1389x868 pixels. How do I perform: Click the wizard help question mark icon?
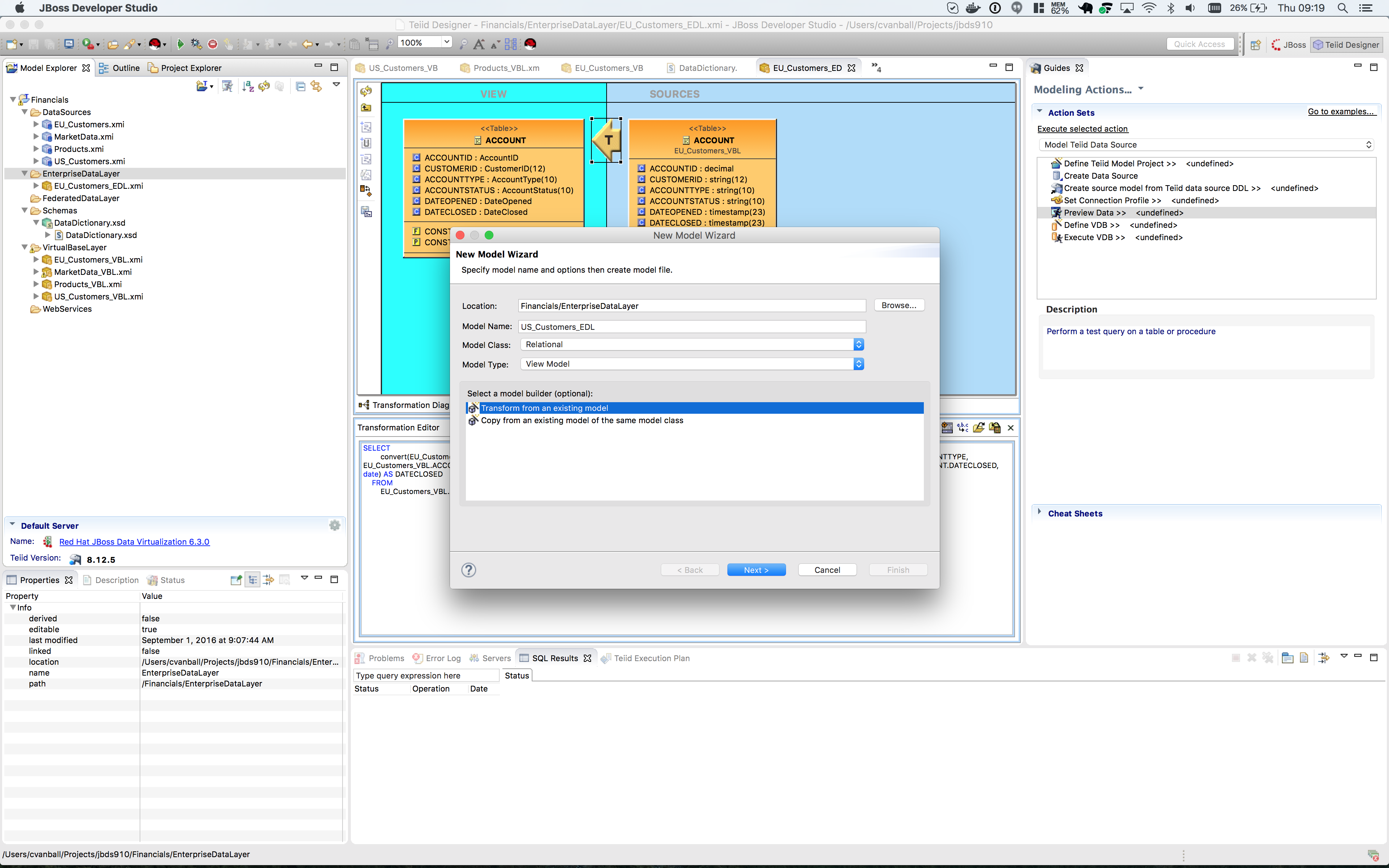click(468, 570)
